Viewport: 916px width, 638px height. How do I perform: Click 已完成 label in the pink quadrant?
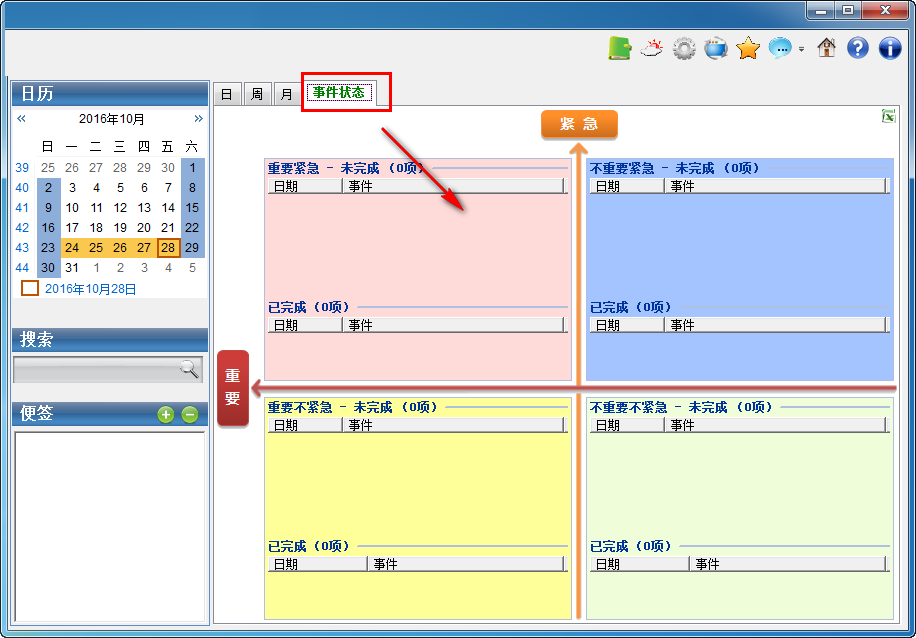(x=308, y=307)
